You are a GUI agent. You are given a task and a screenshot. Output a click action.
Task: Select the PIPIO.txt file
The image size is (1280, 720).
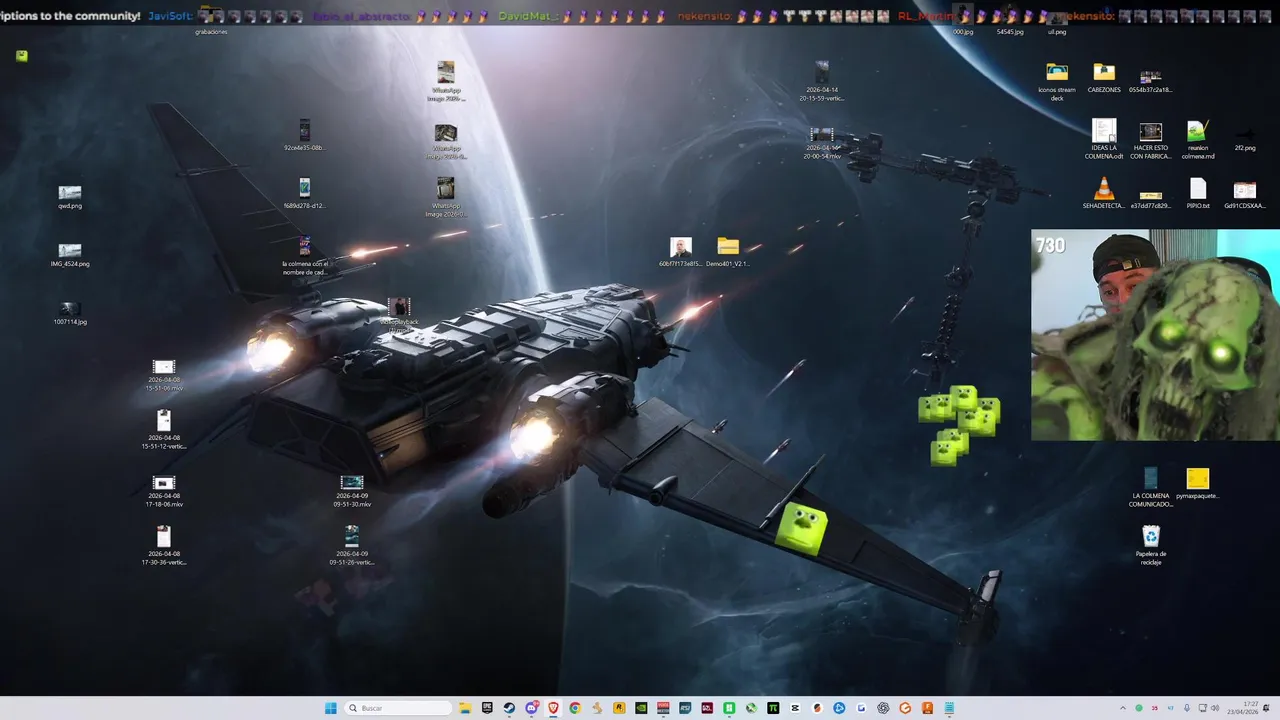(x=1198, y=193)
